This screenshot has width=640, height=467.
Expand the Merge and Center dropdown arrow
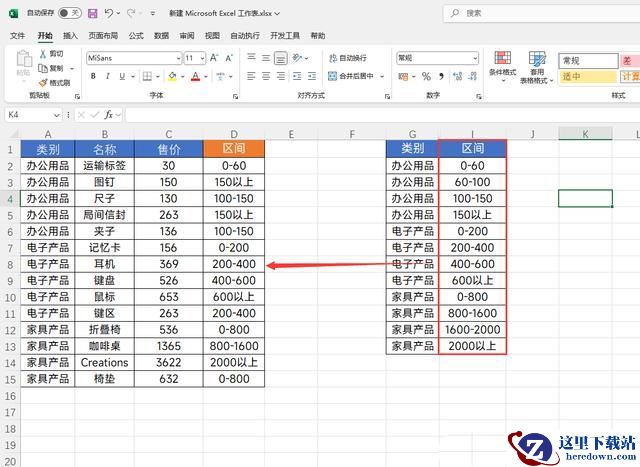point(382,76)
